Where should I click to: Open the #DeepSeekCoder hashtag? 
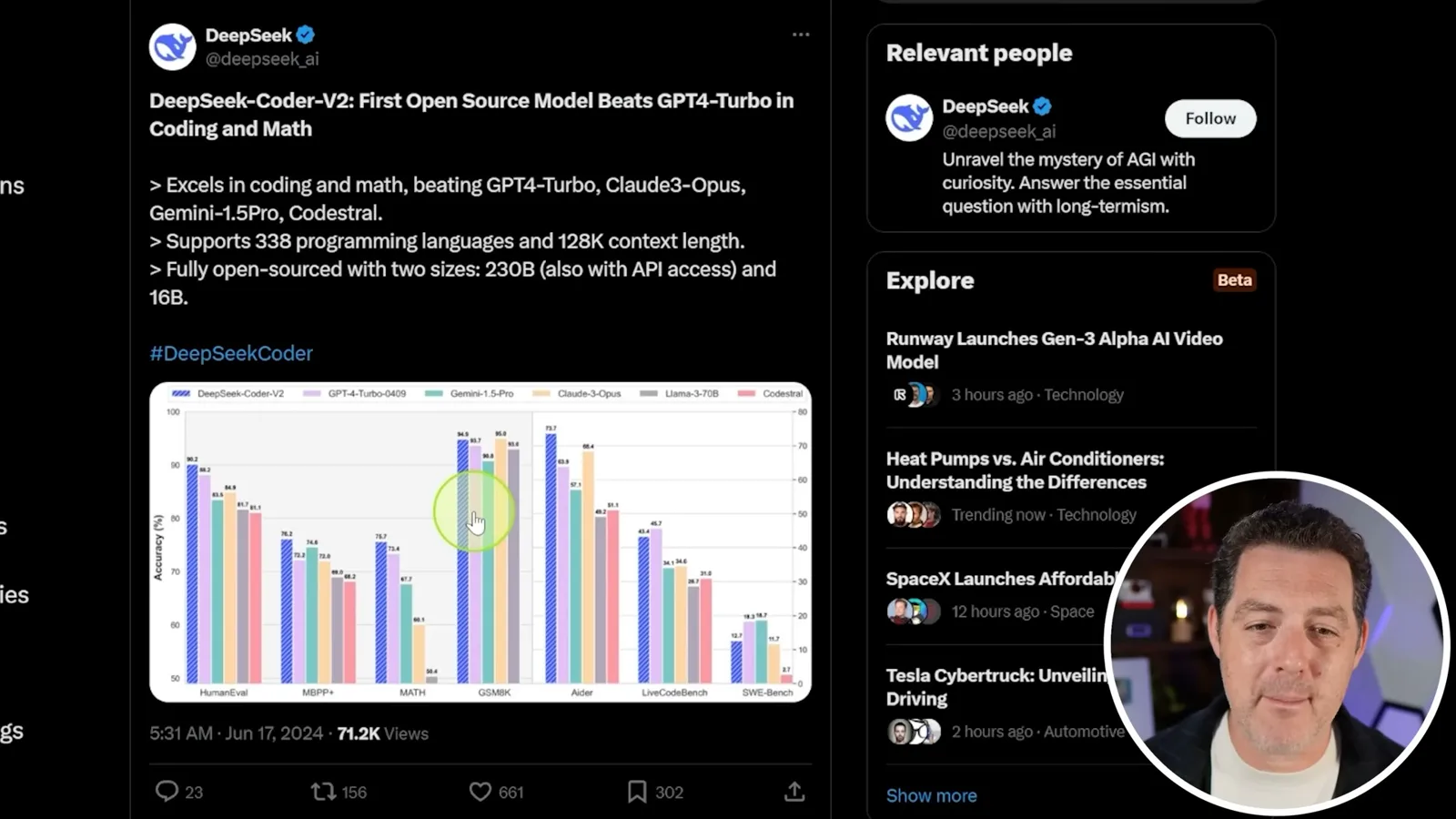pos(231,353)
